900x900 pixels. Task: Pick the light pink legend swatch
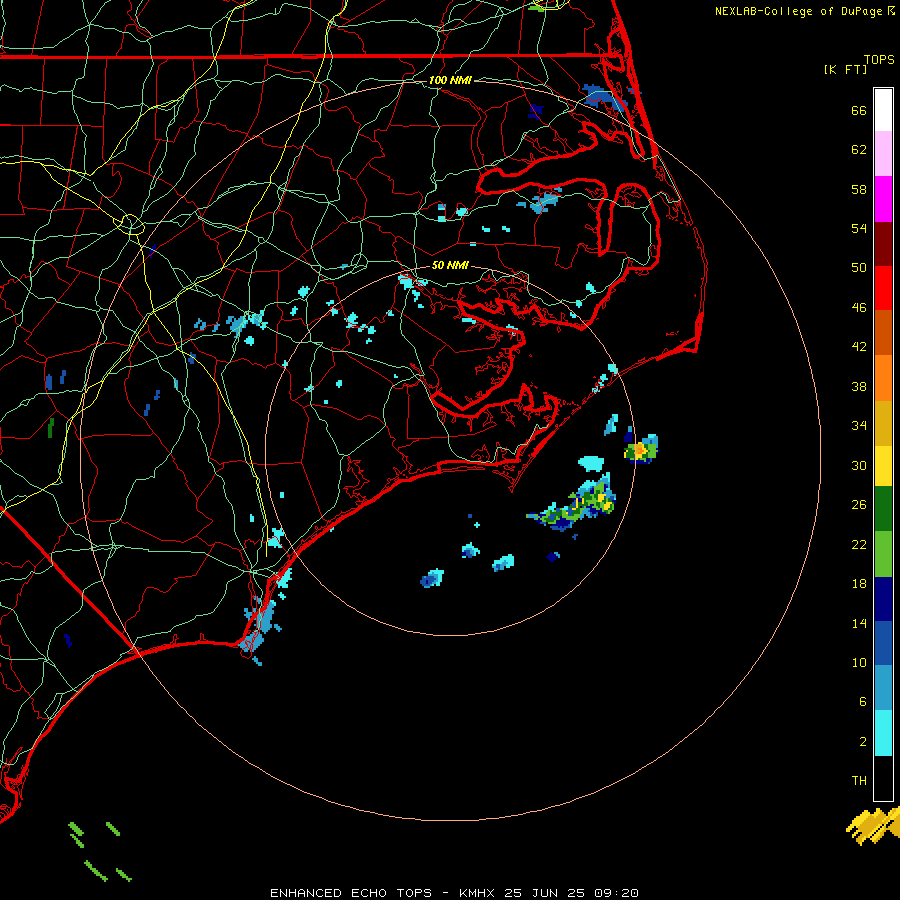883,153
